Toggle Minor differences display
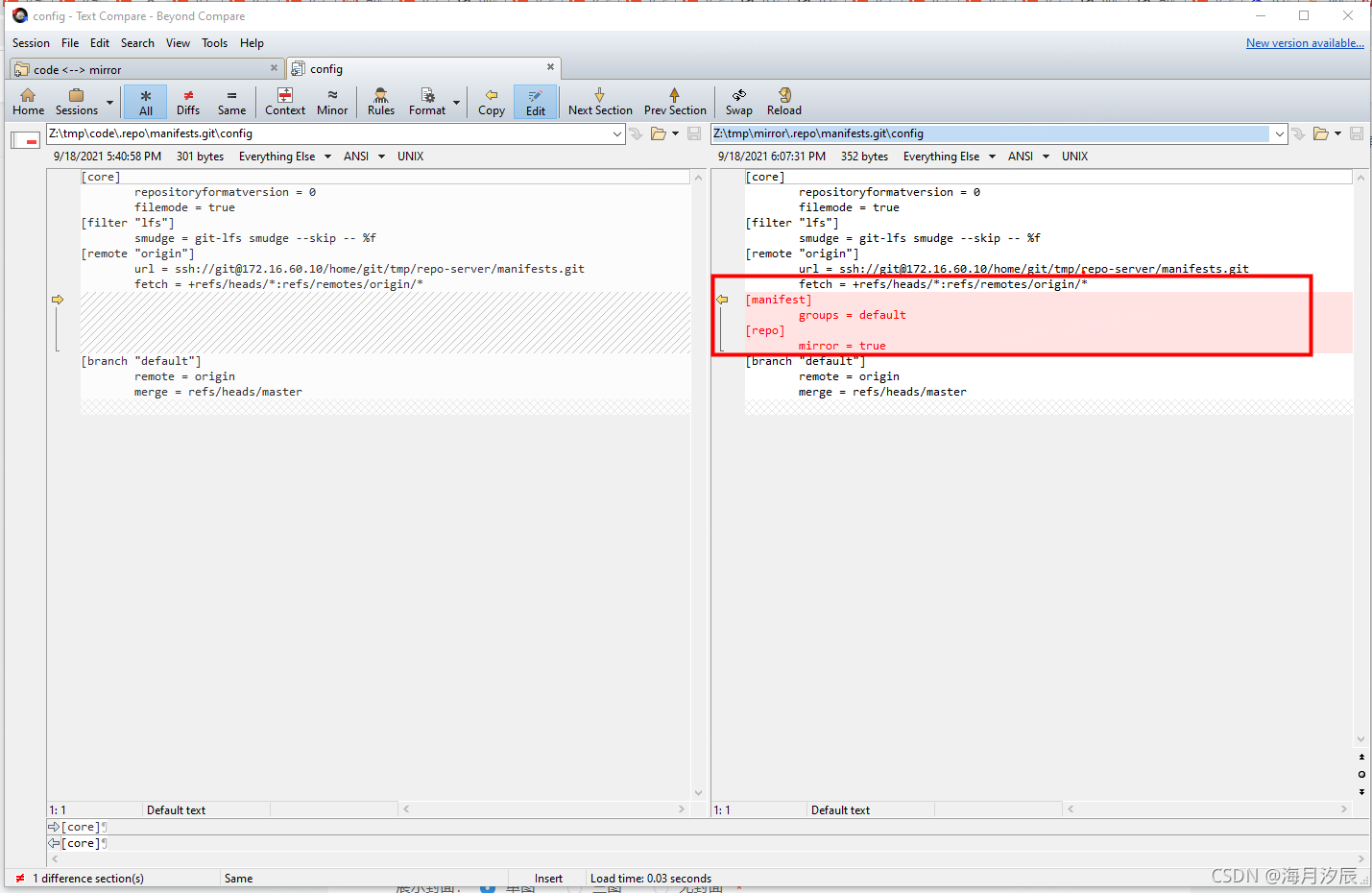 (x=331, y=101)
